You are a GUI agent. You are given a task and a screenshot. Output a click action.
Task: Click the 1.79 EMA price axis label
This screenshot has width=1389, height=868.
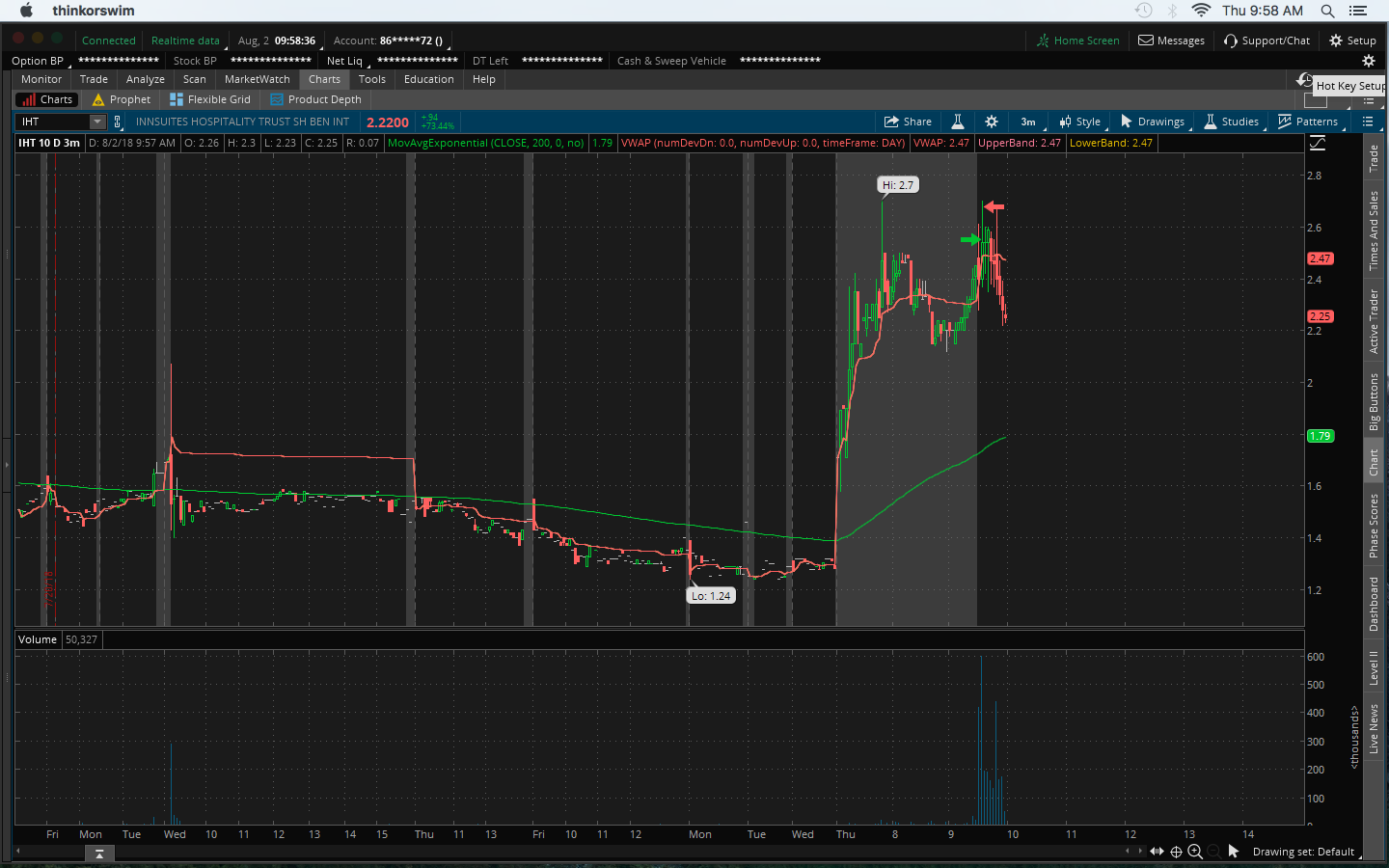coord(1321,436)
